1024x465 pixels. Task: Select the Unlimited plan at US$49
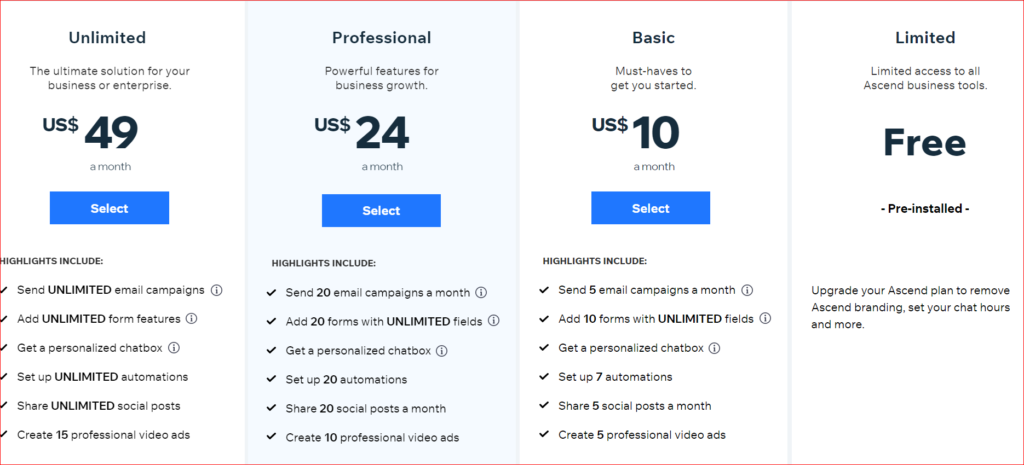coord(109,208)
